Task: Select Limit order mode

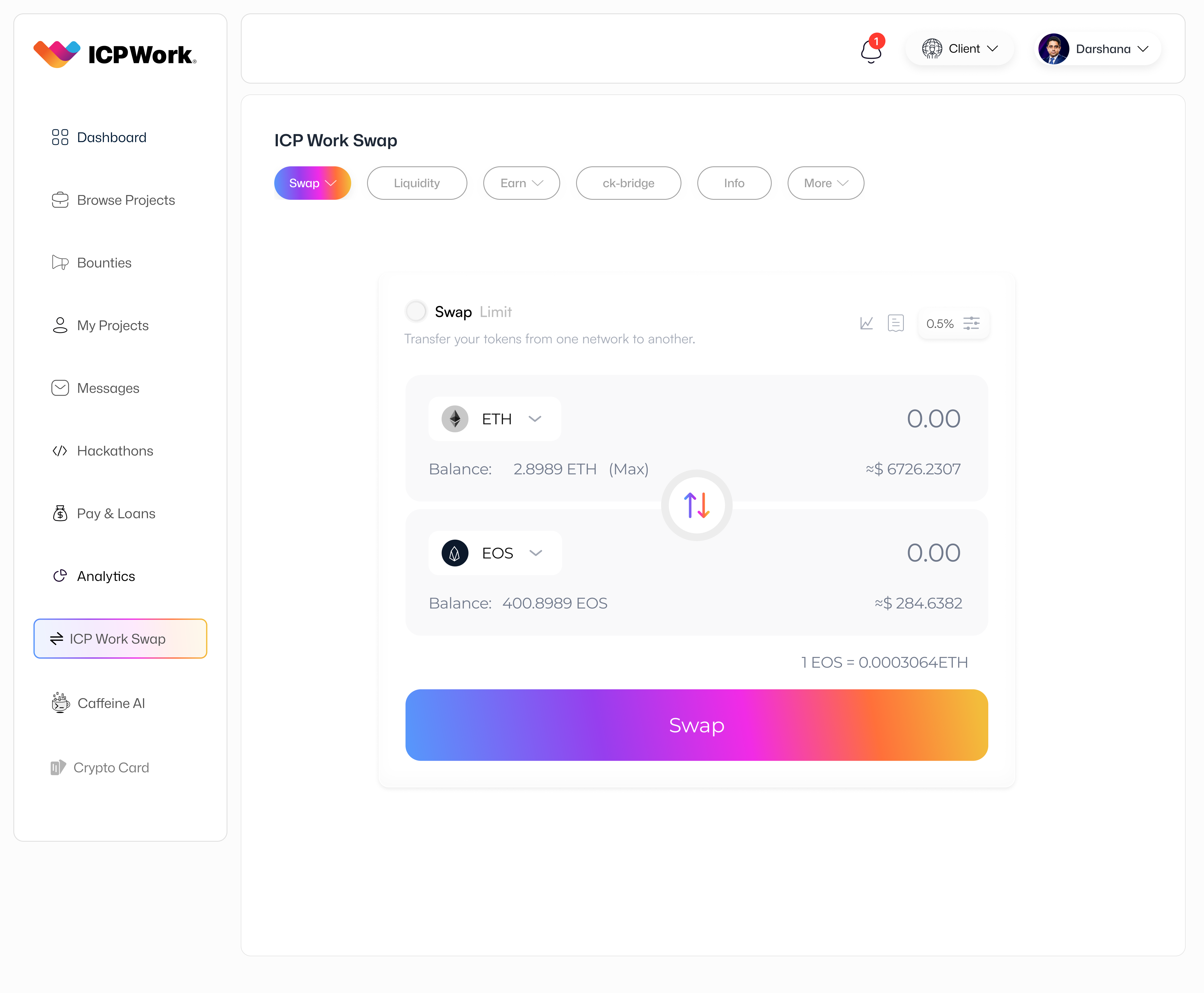Action: tap(496, 312)
